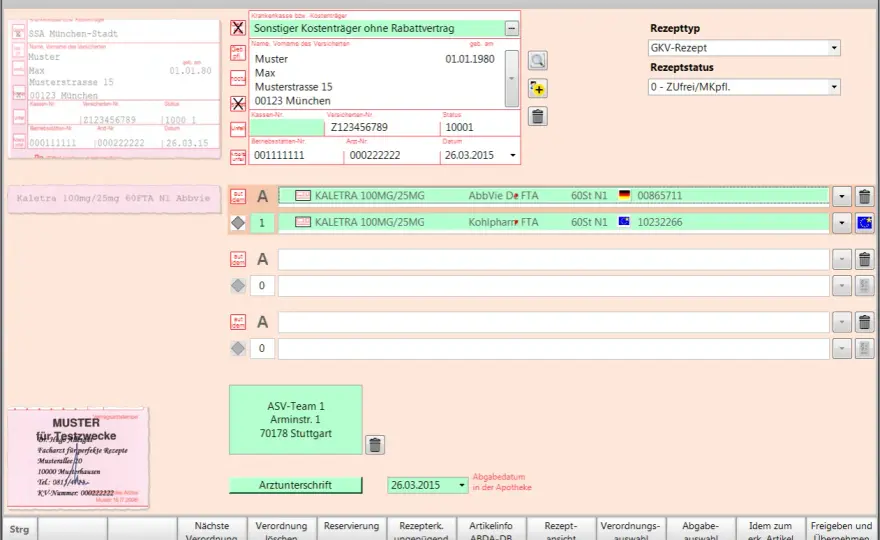Image resolution: width=880 pixels, height=540 pixels.
Task: Open the Abgabedatum 26.03.2015 date dropdown
Action: pos(461,485)
